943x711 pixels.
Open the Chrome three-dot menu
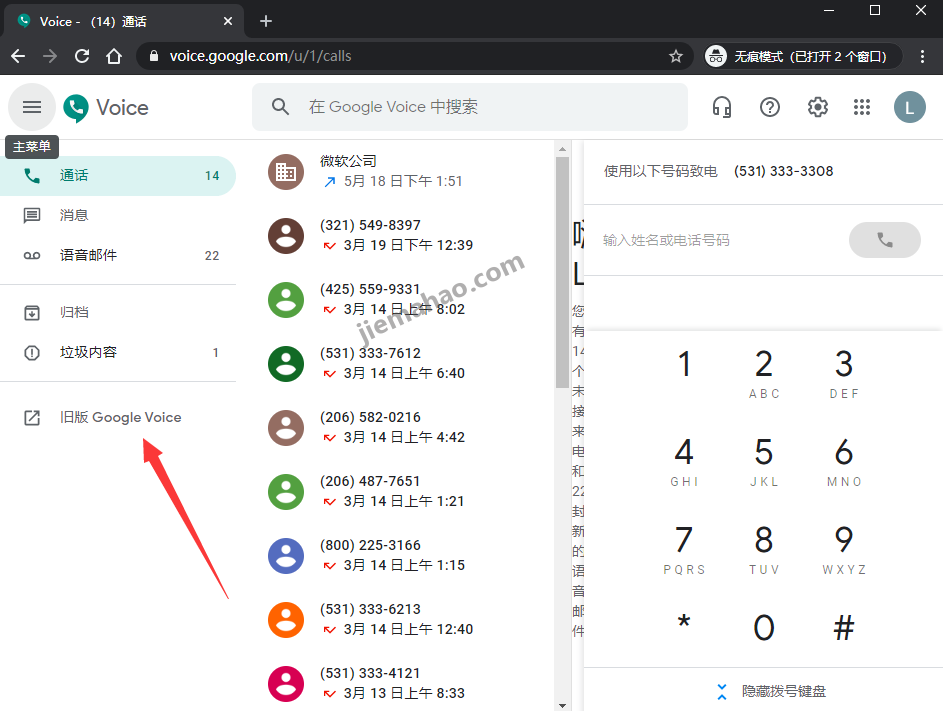[923, 56]
